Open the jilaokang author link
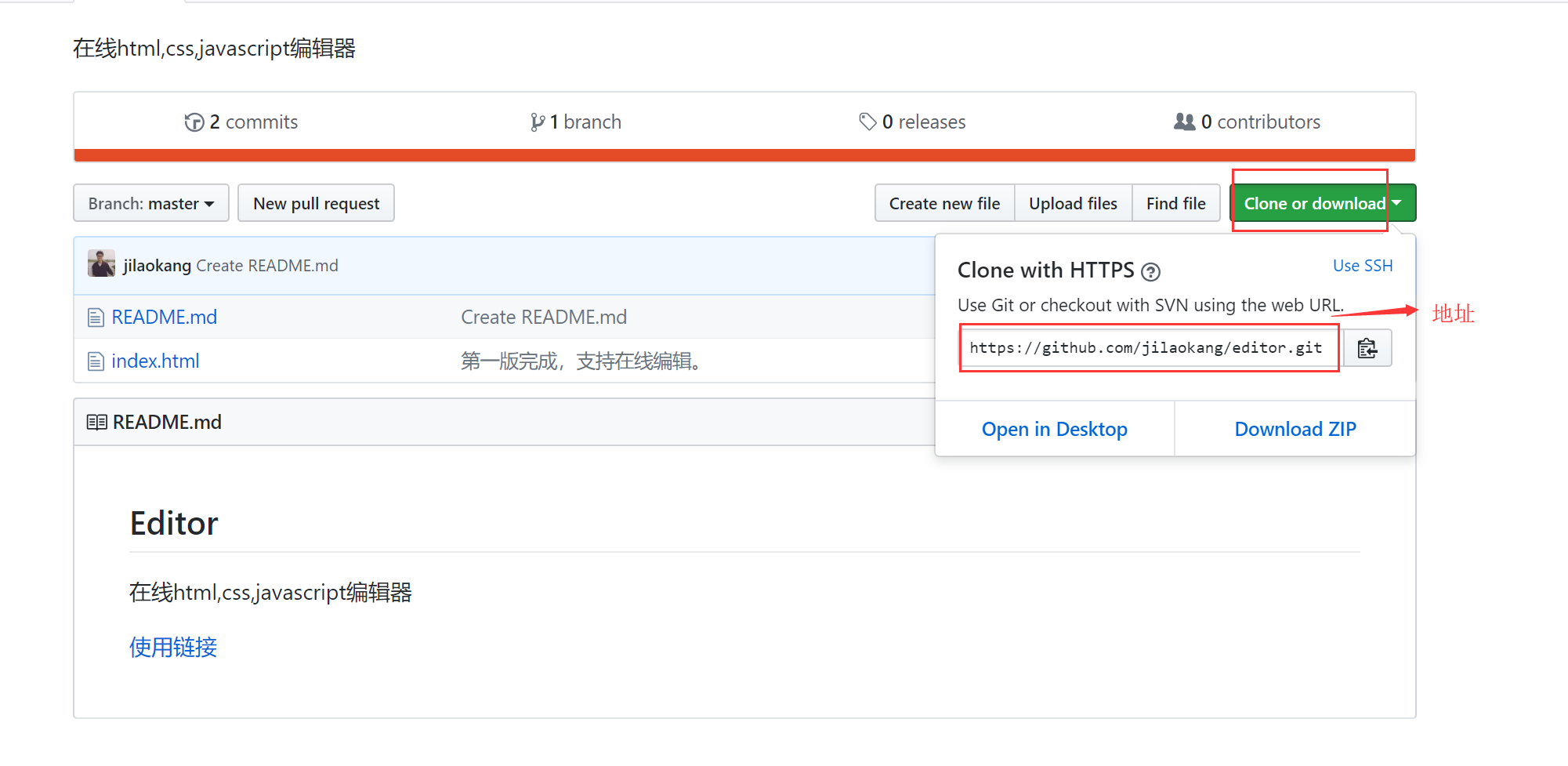Image resolution: width=1568 pixels, height=766 pixels. [x=157, y=266]
